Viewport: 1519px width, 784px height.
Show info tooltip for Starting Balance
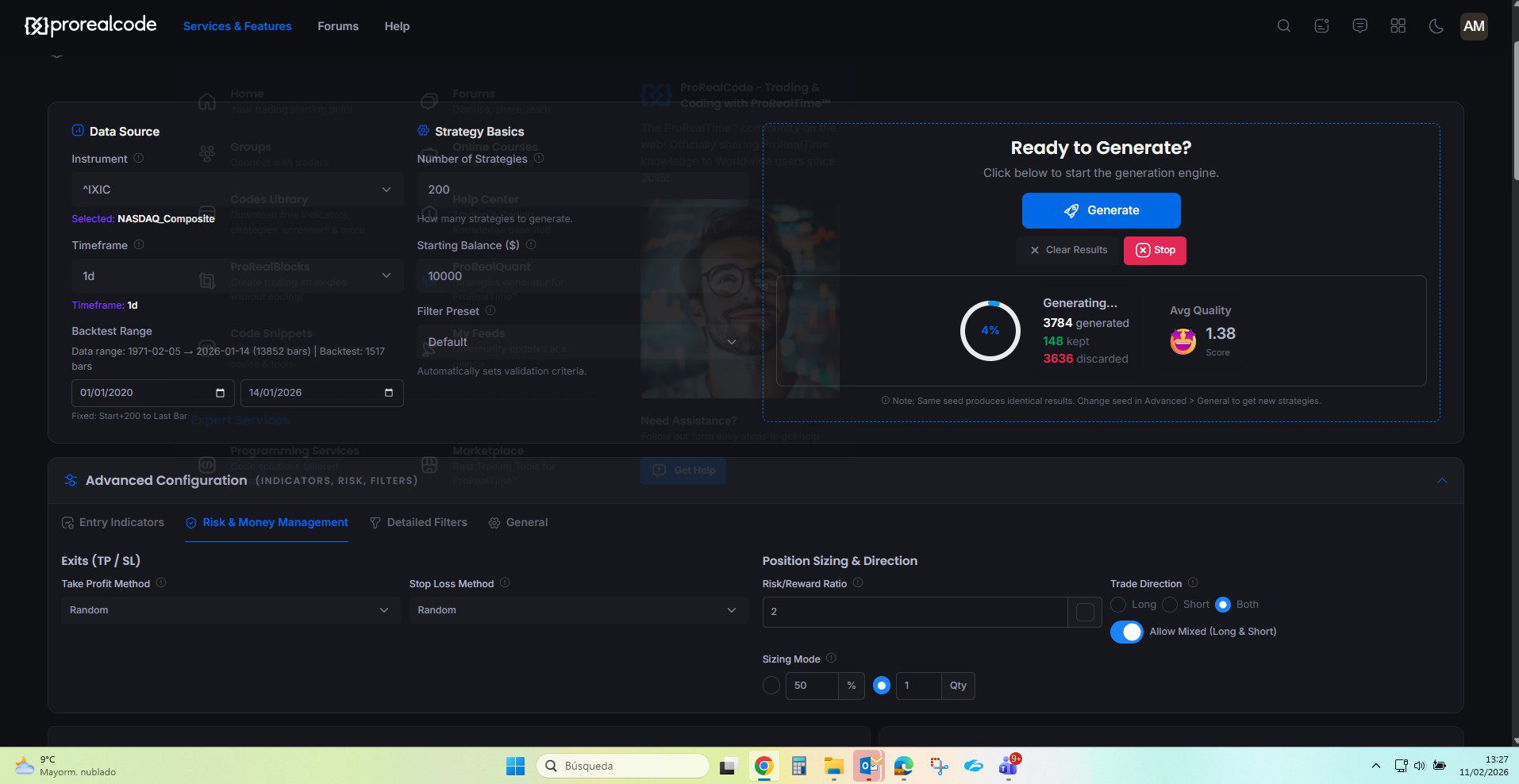point(531,244)
